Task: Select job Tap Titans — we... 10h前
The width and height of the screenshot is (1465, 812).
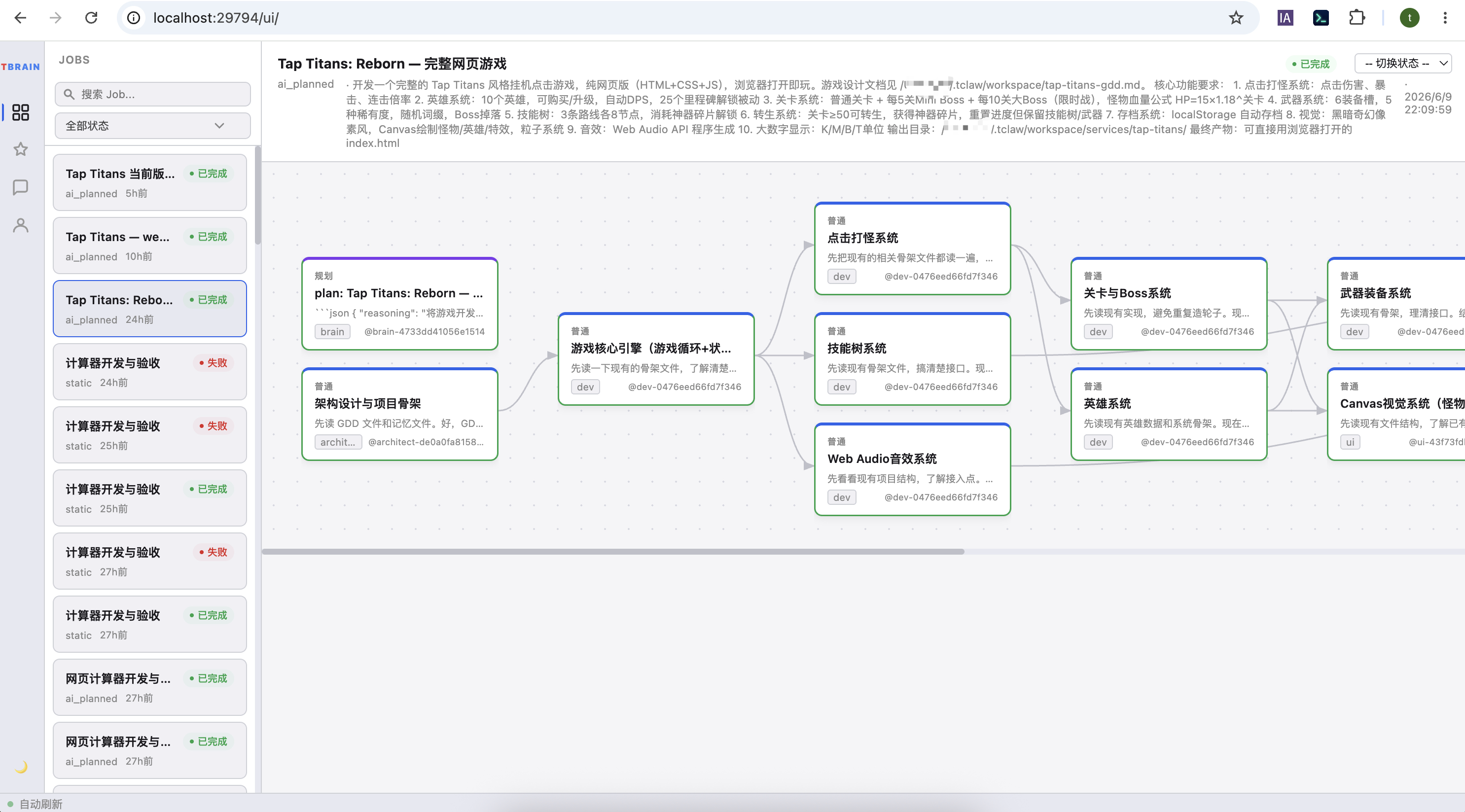Action: [149, 246]
